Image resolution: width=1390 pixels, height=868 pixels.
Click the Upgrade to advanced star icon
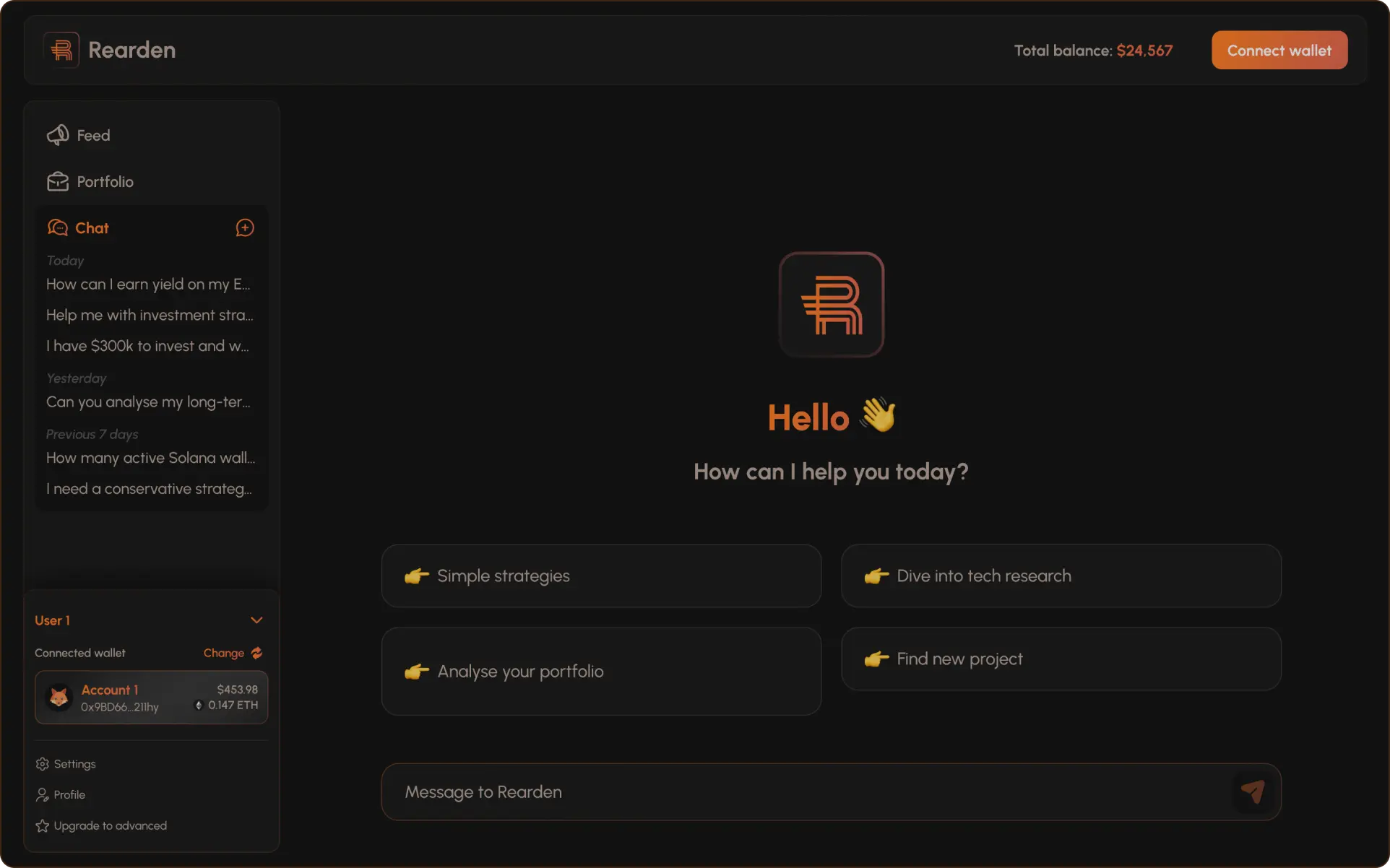pyautogui.click(x=43, y=825)
